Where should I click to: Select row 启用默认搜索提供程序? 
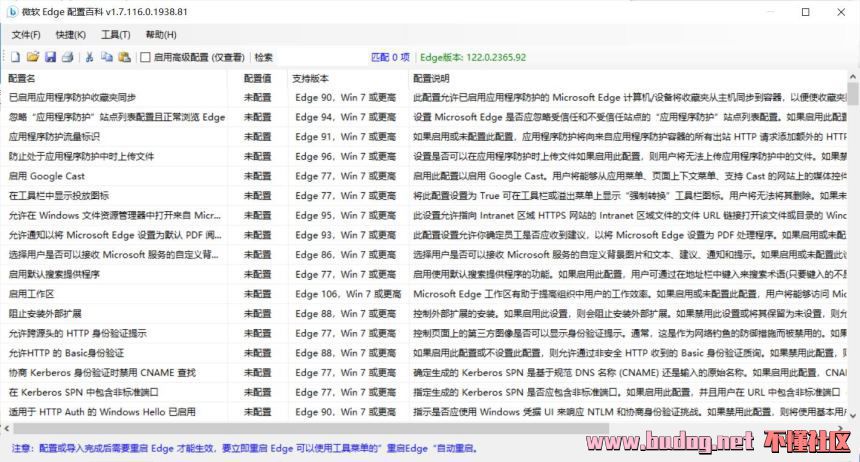(425, 274)
